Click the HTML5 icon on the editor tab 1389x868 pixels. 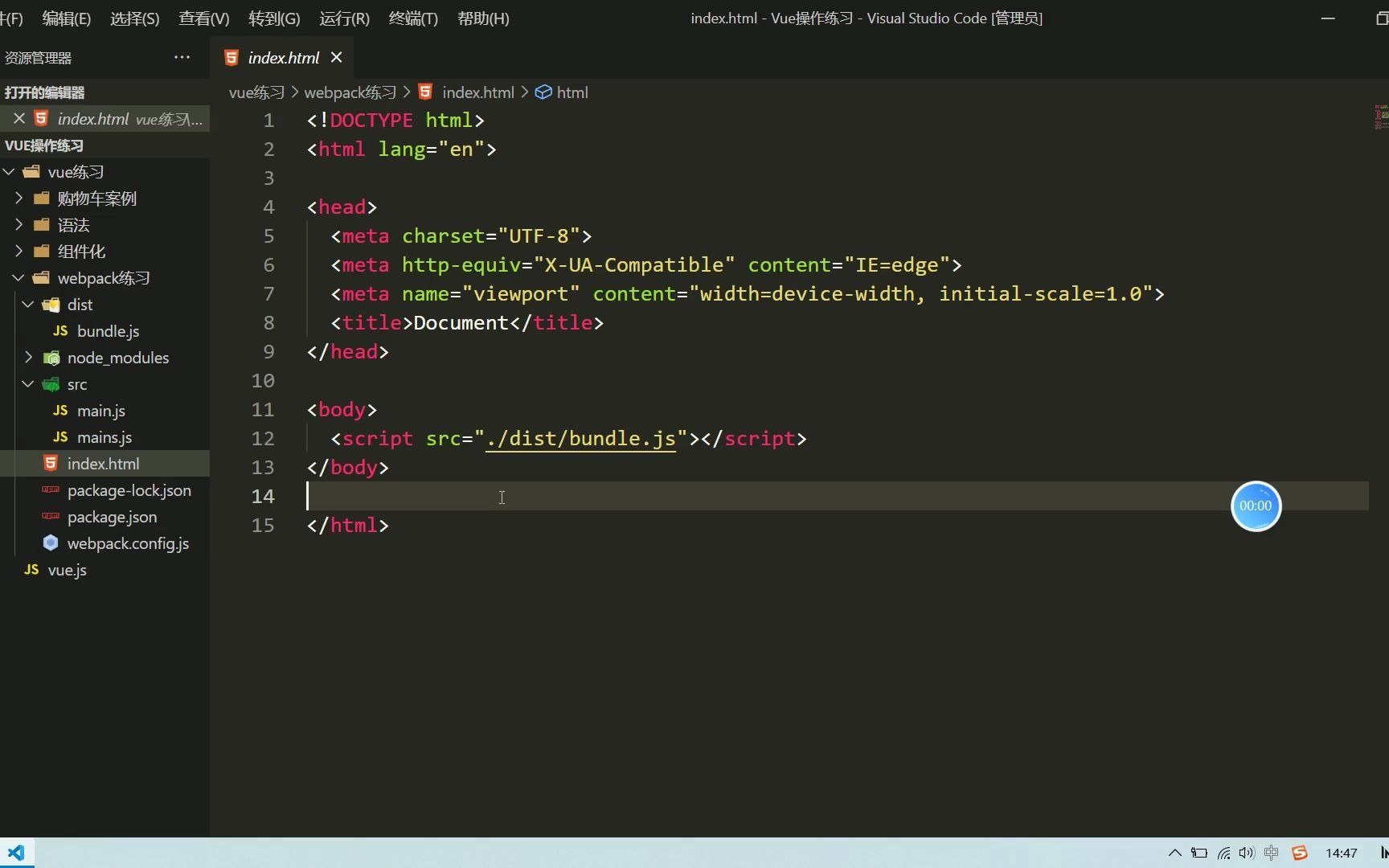click(231, 58)
